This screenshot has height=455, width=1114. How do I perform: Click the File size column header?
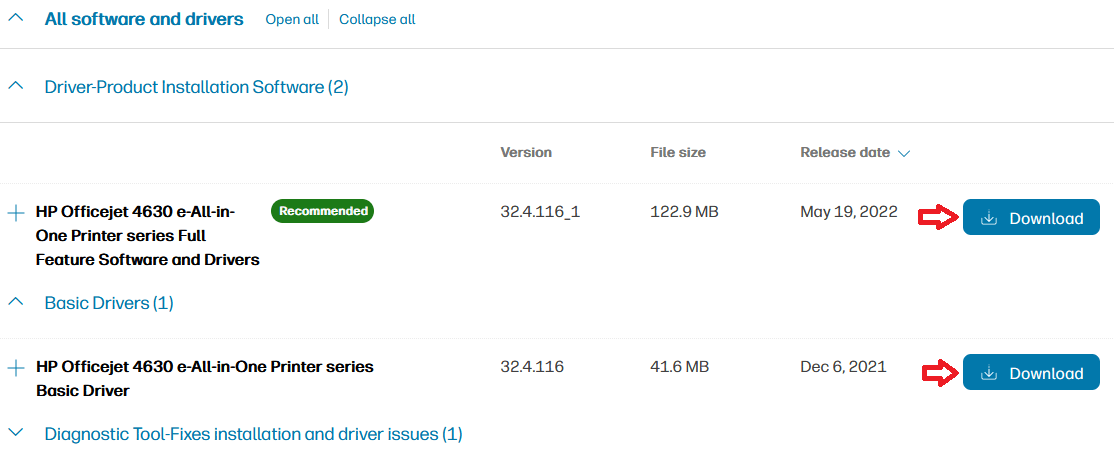(678, 153)
